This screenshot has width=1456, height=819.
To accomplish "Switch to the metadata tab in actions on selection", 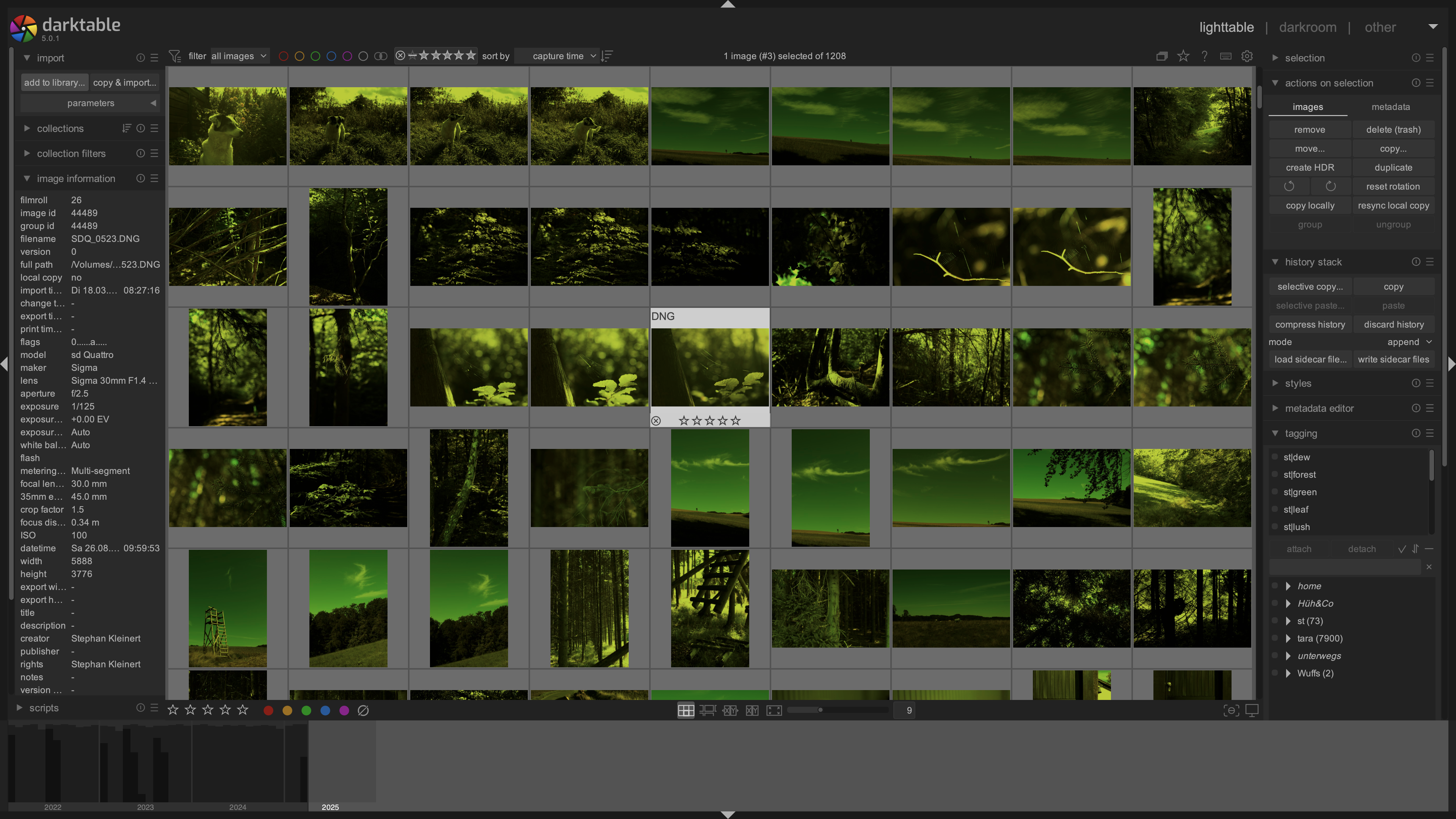I will [x=1390, y=107].
